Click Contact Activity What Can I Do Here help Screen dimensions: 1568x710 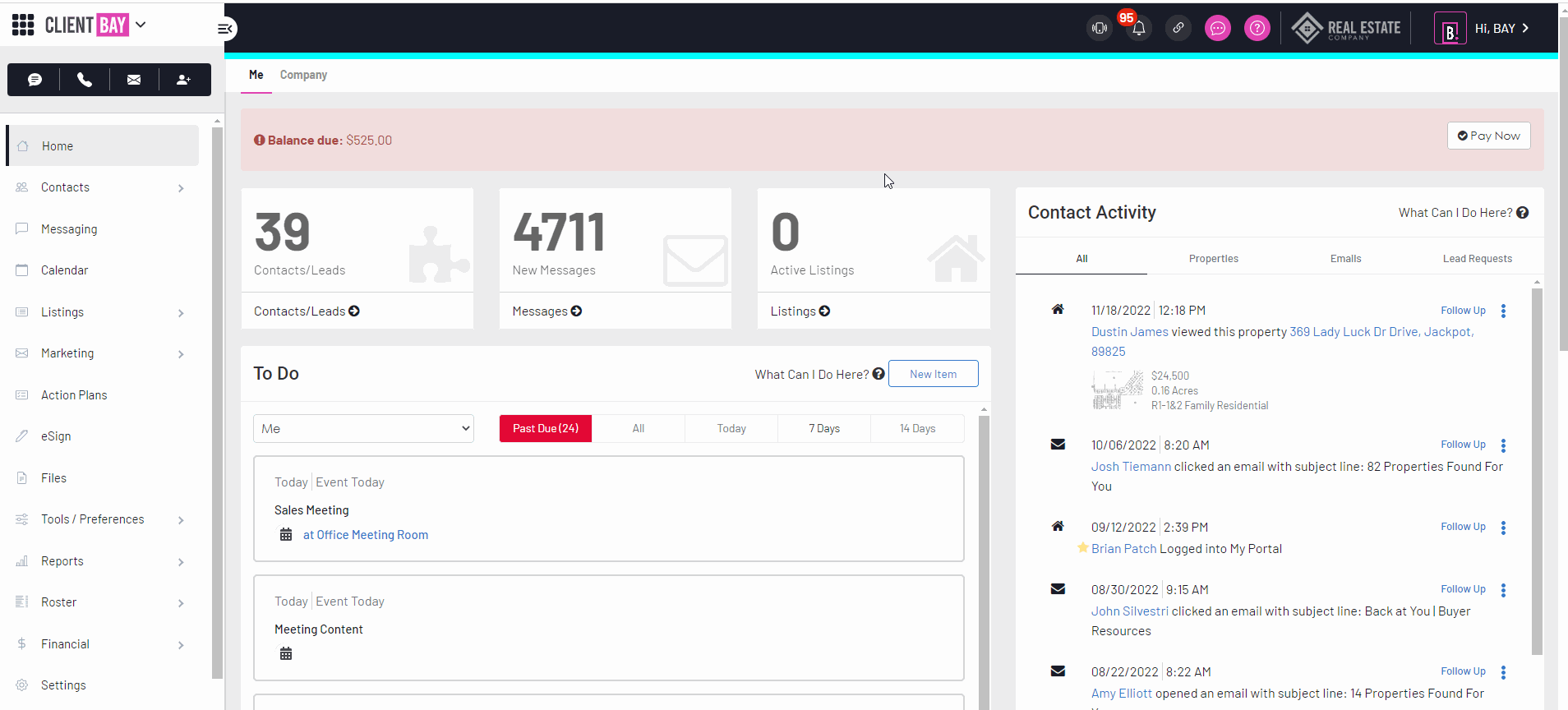[1464, 213]
